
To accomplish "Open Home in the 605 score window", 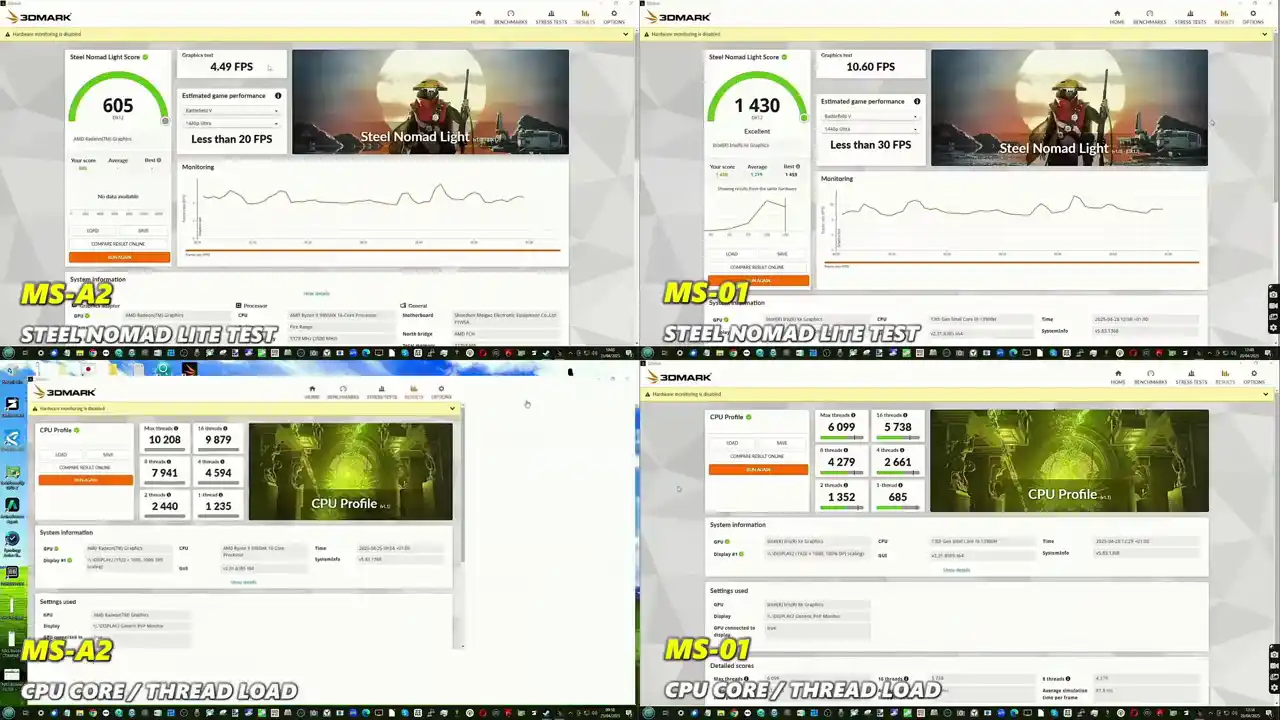I will click(x=478, y=17).
